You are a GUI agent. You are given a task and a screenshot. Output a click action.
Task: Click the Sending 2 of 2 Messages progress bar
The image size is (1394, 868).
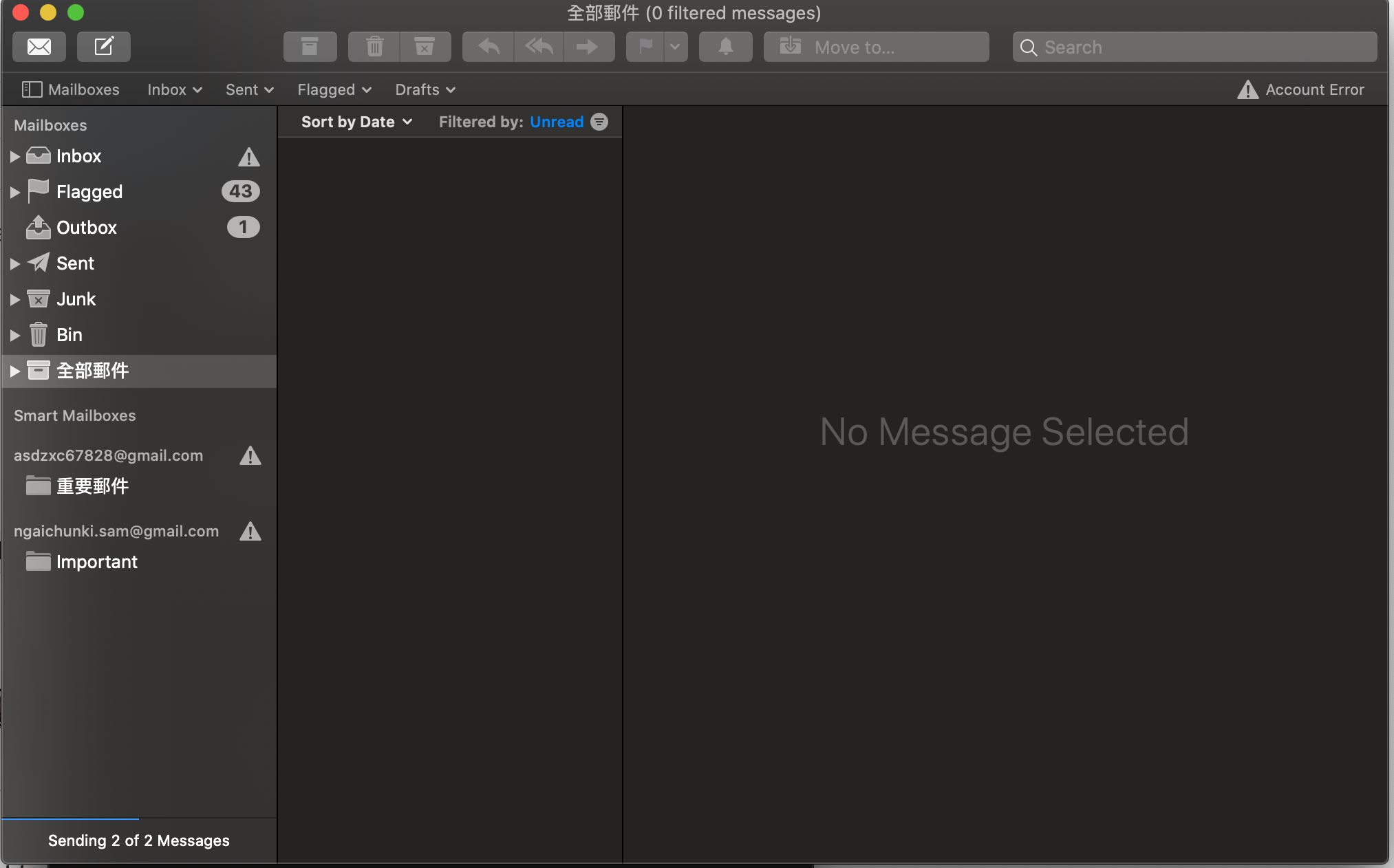(x=138, y=840)
